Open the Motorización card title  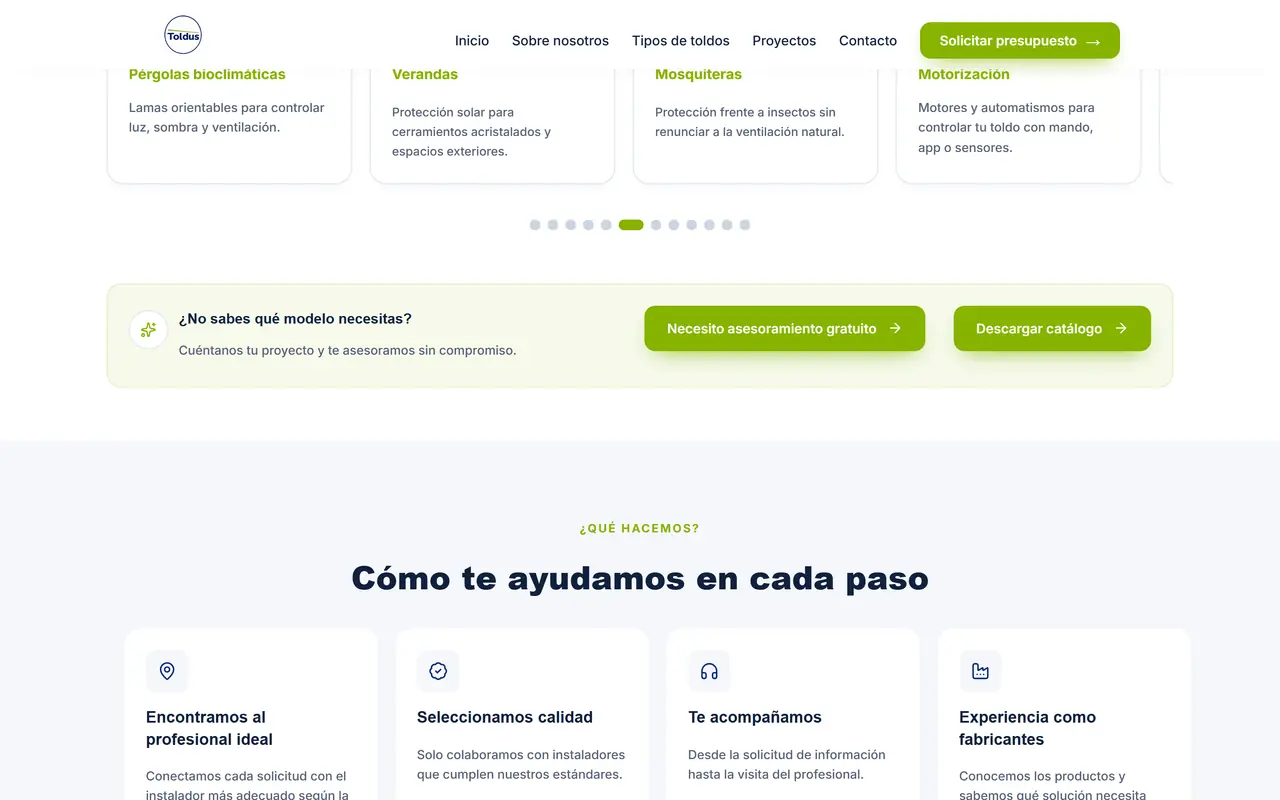click(964, 74)
